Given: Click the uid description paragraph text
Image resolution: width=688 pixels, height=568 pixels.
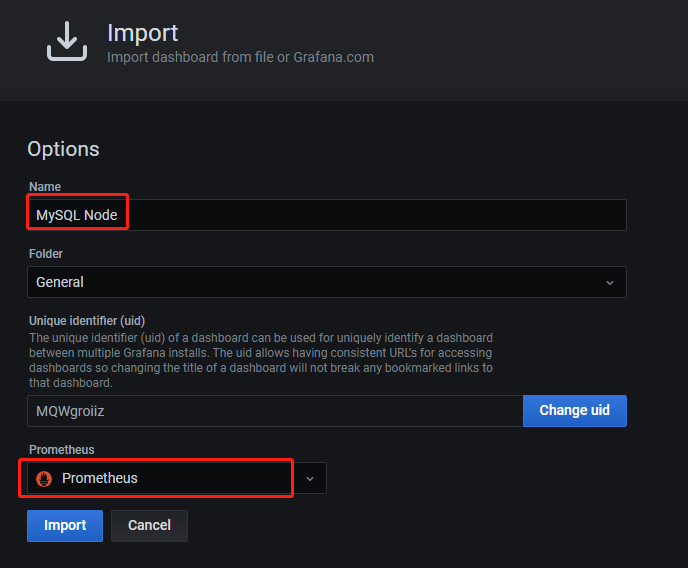Looking at the screenshot, I should [x=261, y=360].
